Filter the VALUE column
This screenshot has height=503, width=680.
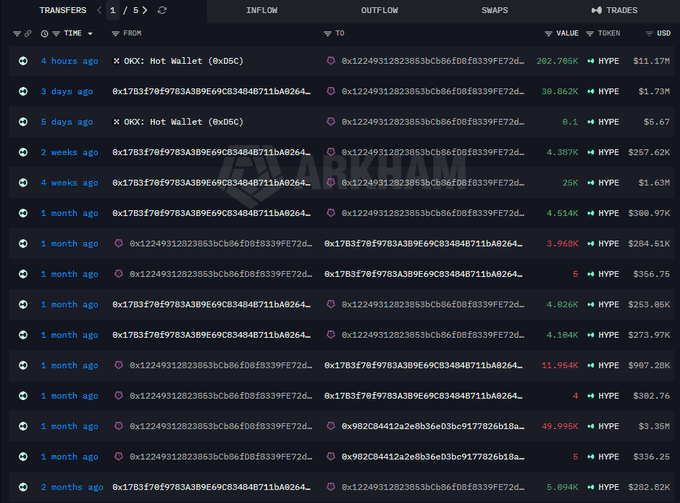(x=549, y=33)
